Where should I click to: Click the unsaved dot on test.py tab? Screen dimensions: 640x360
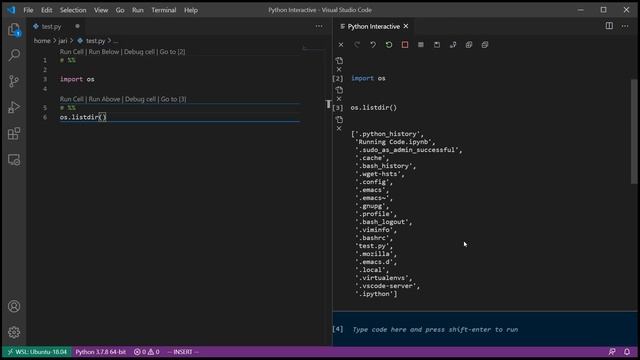[77, 26]
